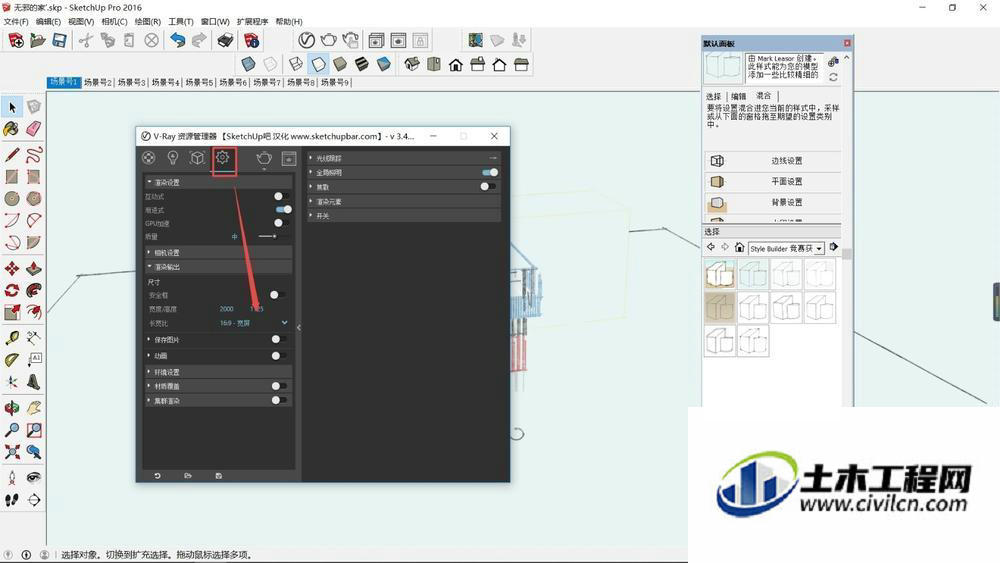
Task: Open the V-Ray Geometry cube tab
Action: click(197, 157)
